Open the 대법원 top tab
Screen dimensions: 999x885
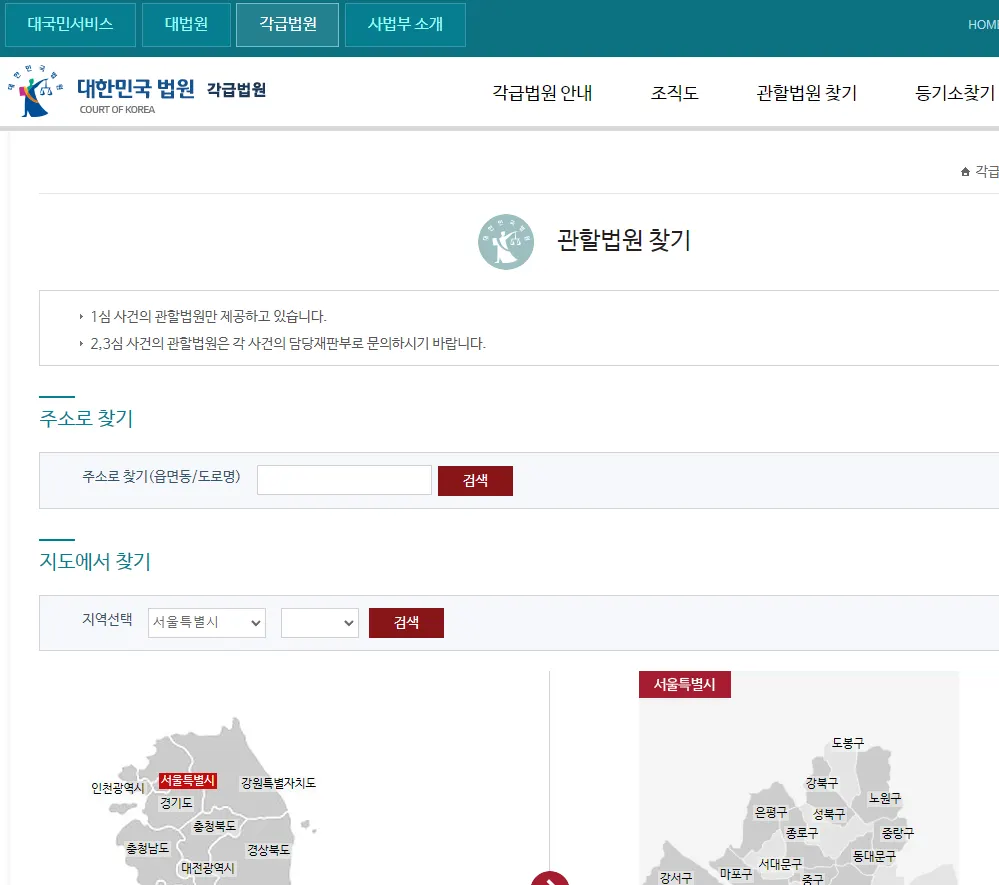coord(186,24)
